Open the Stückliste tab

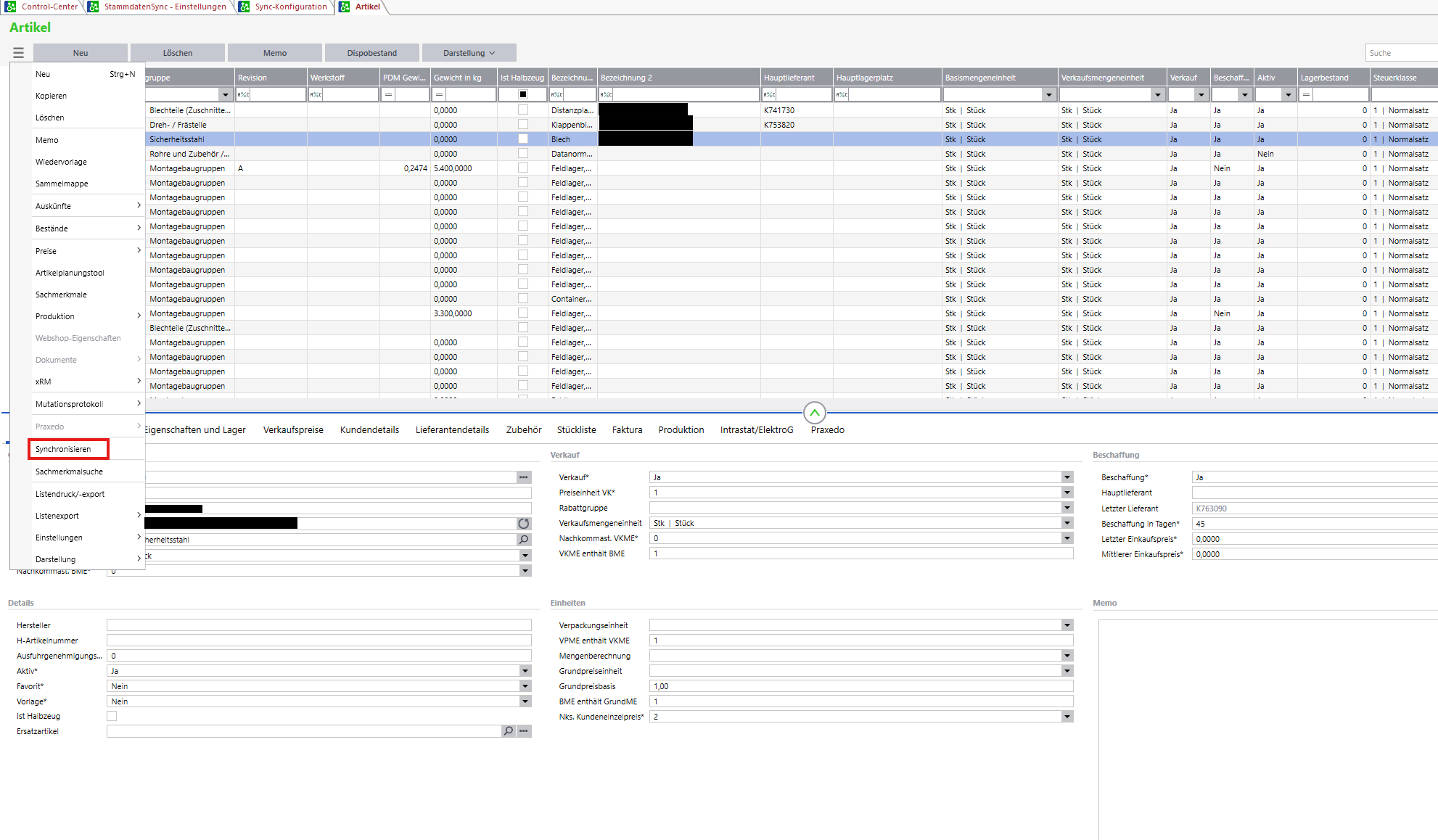[576, 430]
